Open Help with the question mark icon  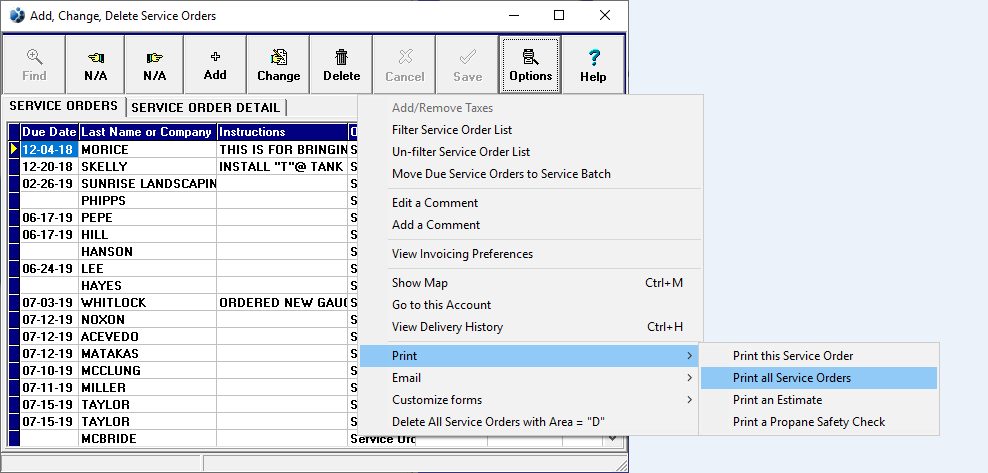coord(593,65)
